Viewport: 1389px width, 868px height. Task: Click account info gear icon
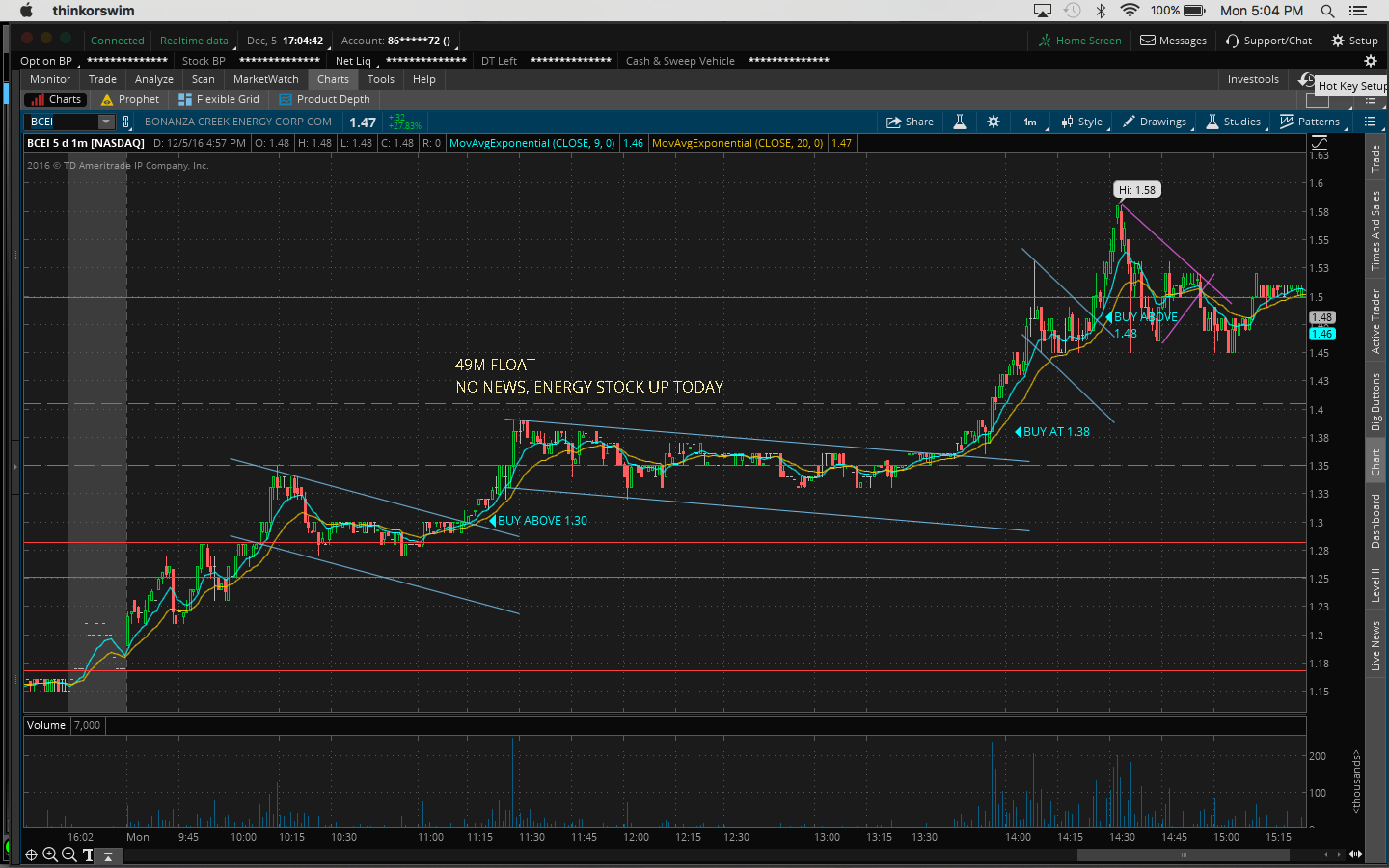pyautogui.click(x=1370, y=61)
